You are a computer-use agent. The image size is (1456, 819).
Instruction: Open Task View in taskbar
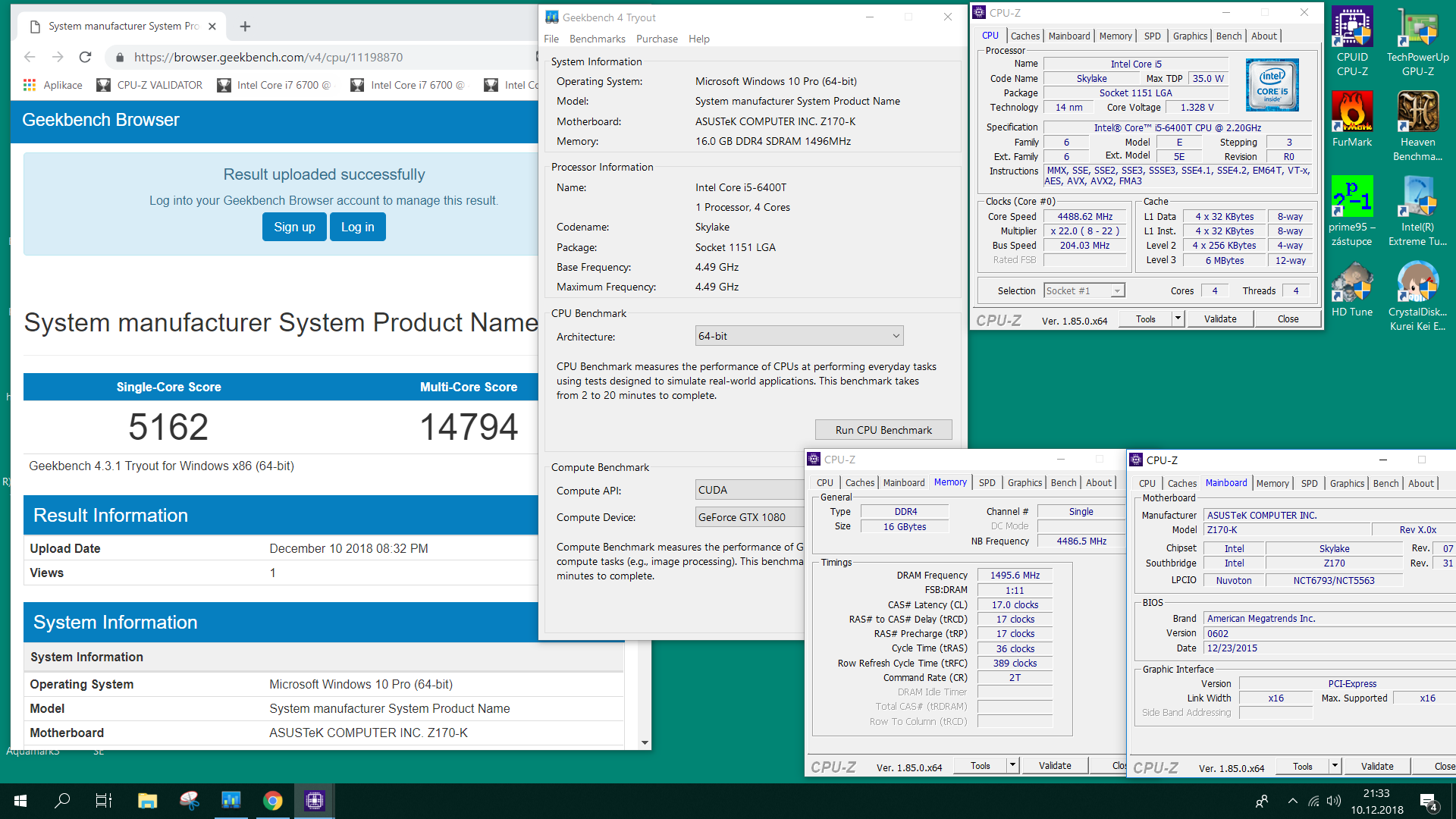tap(103, 800)
